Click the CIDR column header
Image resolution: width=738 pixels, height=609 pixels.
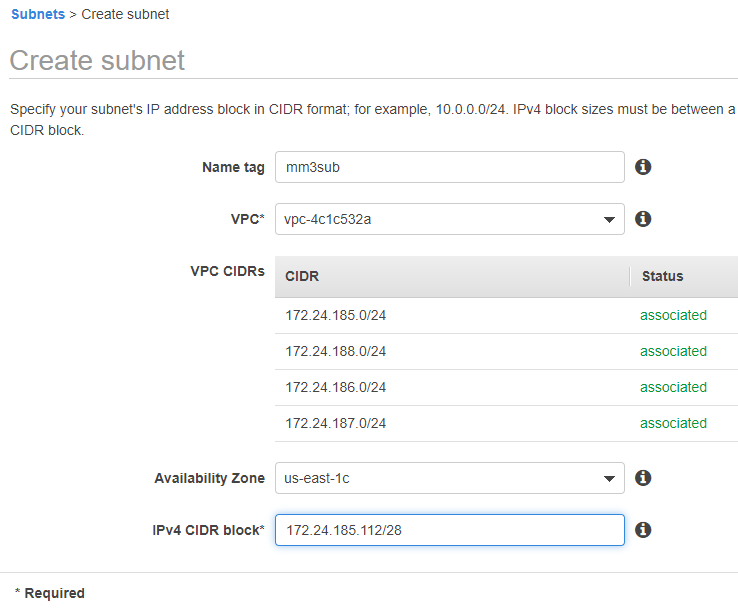(302, 276)
